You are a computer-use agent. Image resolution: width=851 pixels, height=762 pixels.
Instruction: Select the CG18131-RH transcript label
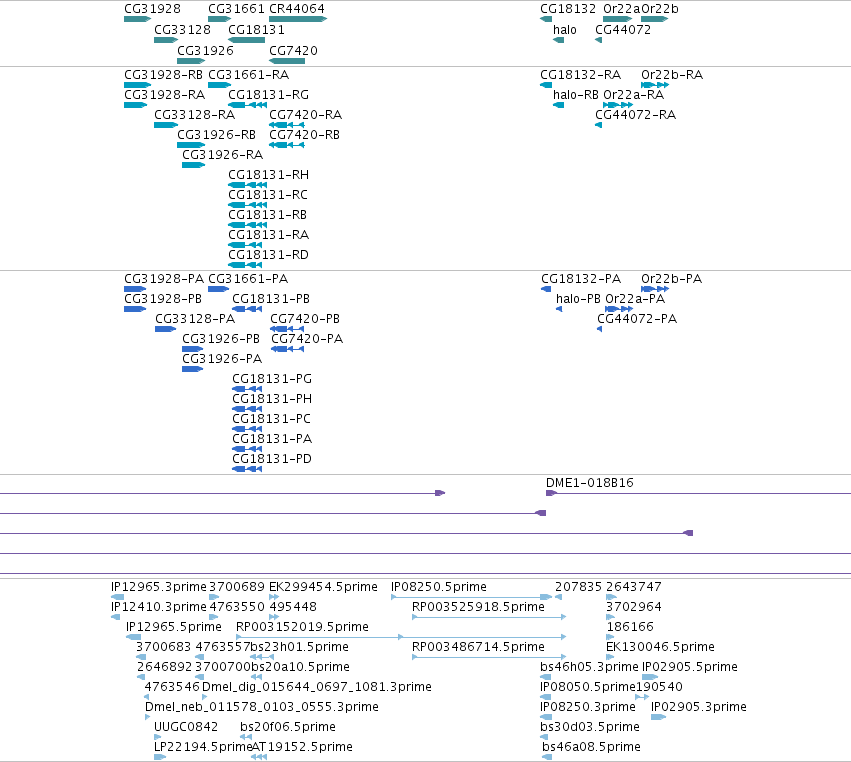[x=269, y=175]
